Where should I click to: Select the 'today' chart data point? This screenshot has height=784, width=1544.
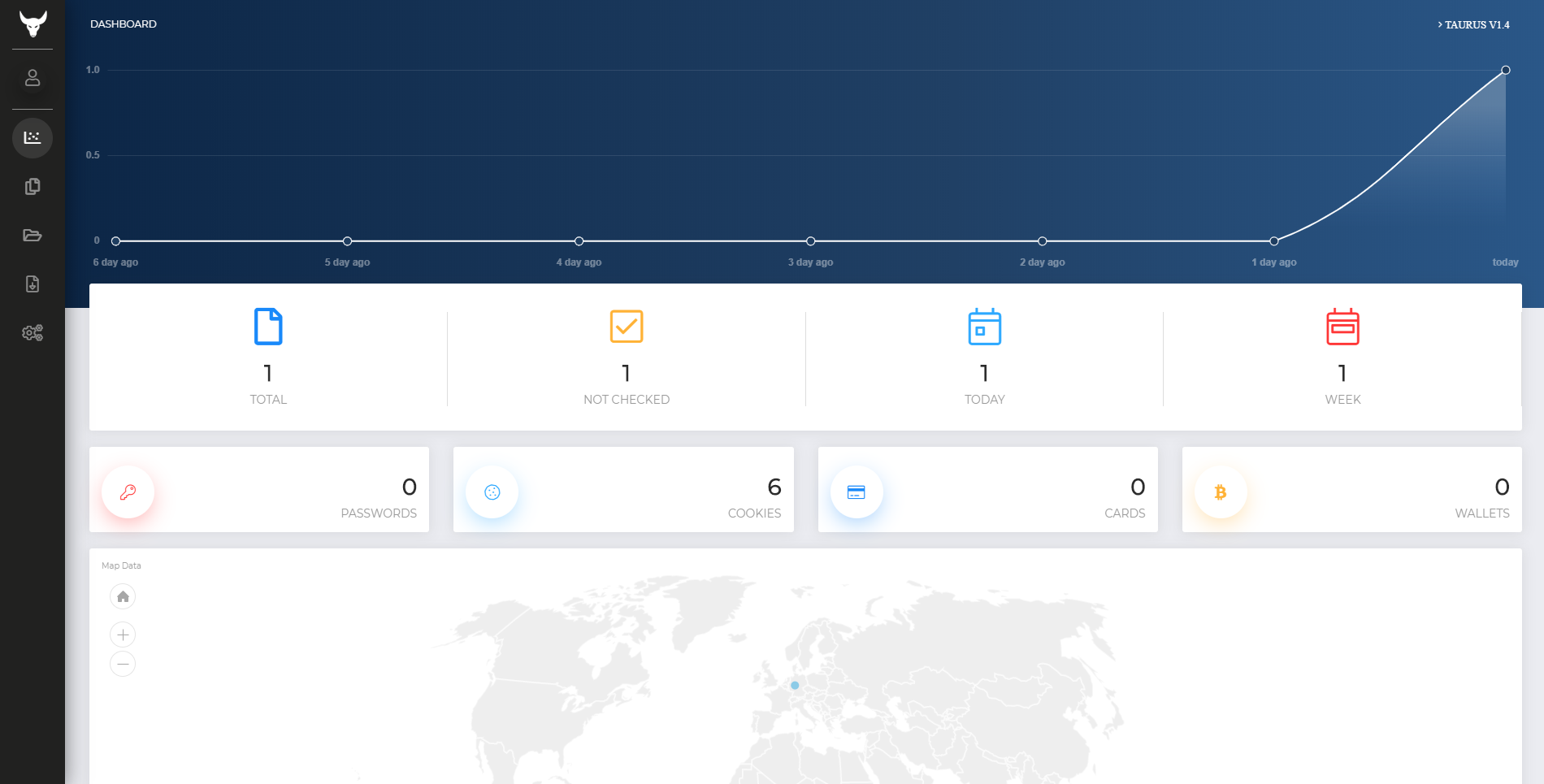click(1506, 70)
